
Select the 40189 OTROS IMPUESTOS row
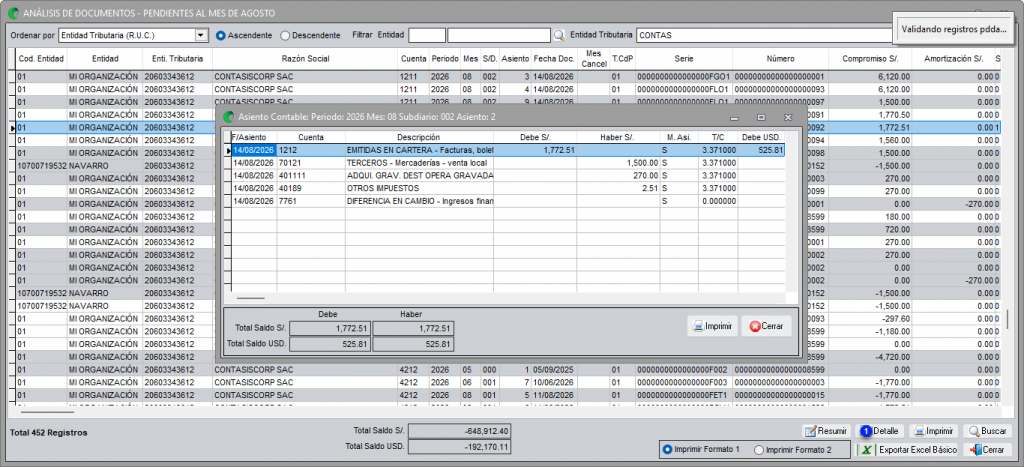click(x=507, y=188)
